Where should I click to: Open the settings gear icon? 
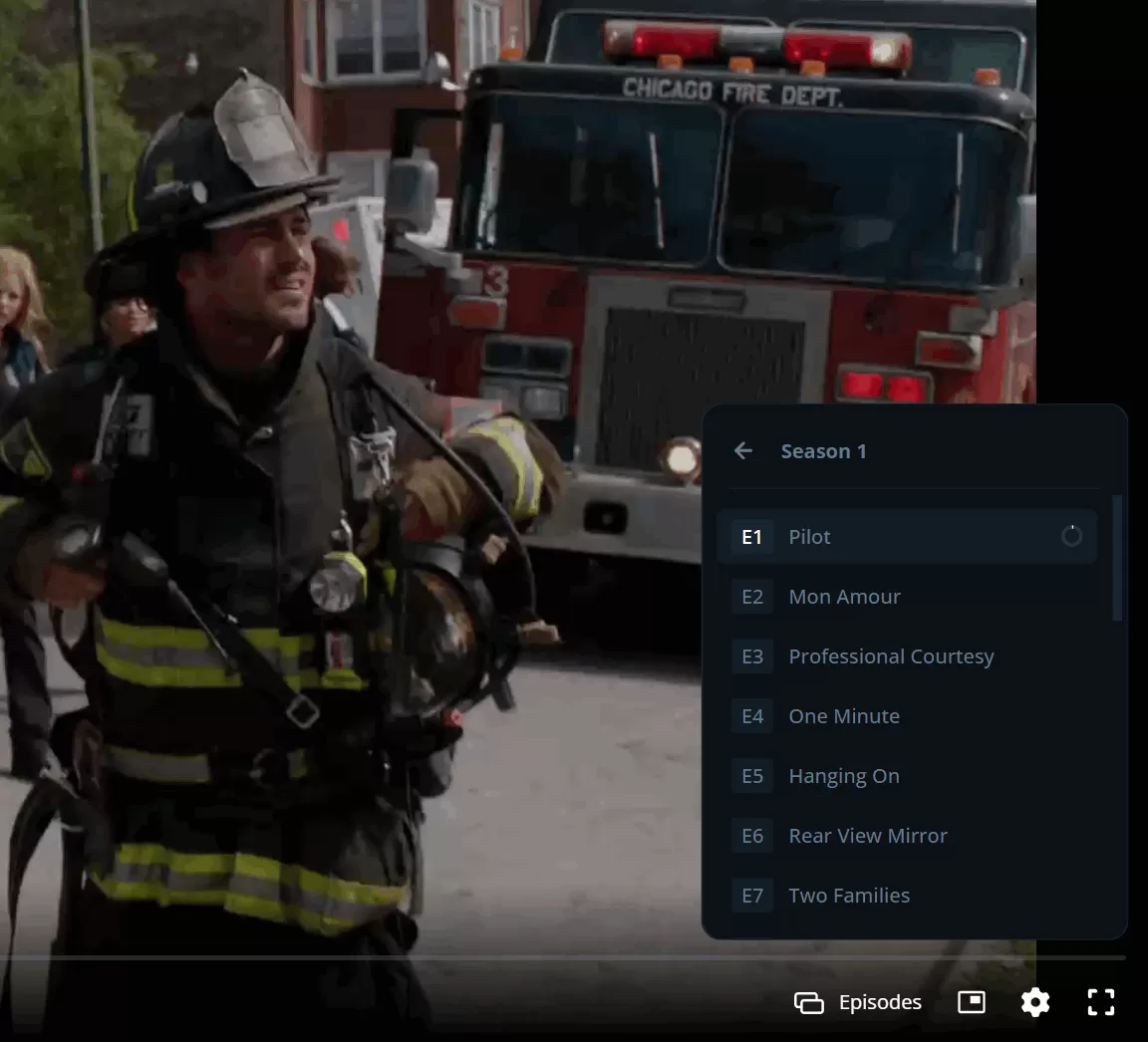click(x=1035, y=1002)
